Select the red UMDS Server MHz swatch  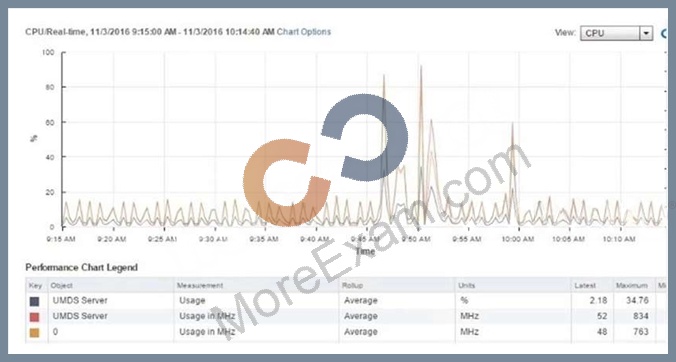point(34,317)
